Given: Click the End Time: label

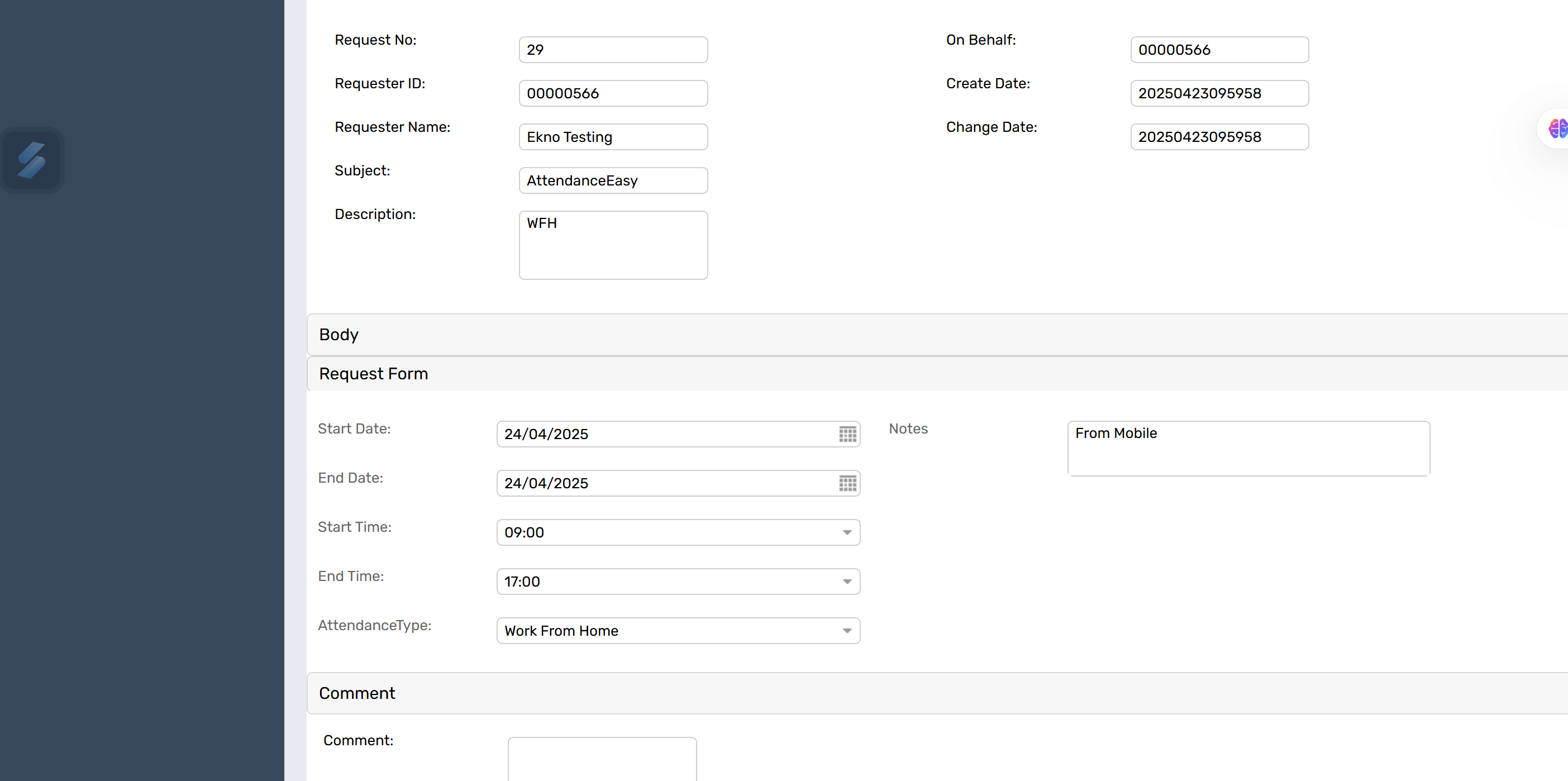Looking at the screenshot, I should pyautogui.click(x=351, y=577).
